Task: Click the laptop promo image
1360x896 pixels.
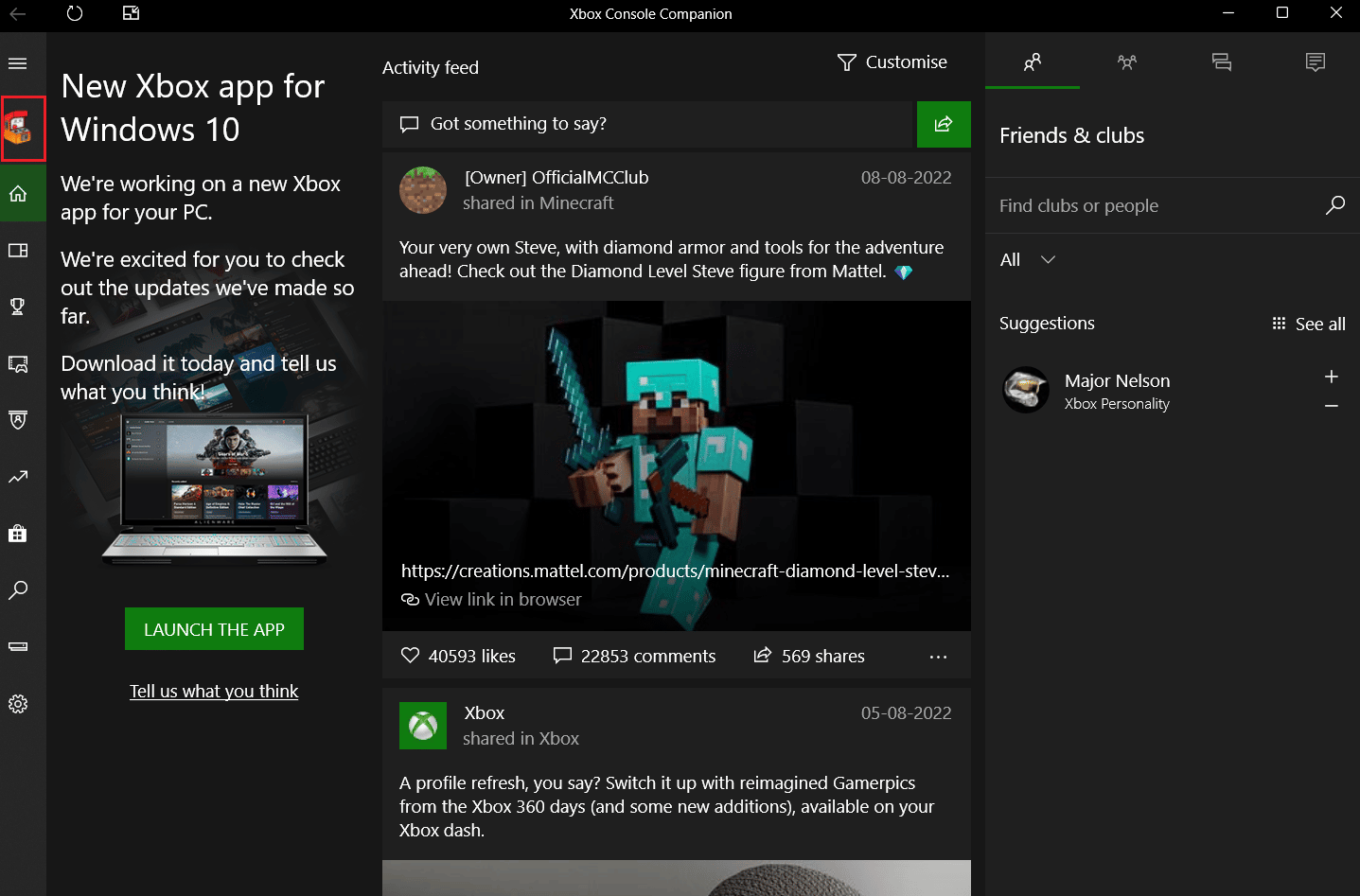Action: pos(214,488)
